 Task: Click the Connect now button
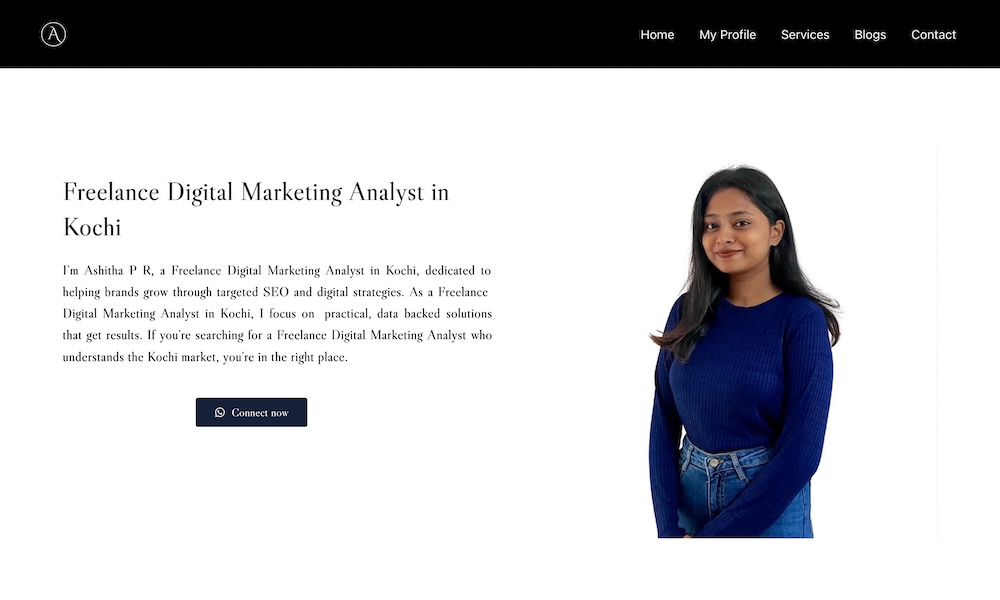point(251,413)
